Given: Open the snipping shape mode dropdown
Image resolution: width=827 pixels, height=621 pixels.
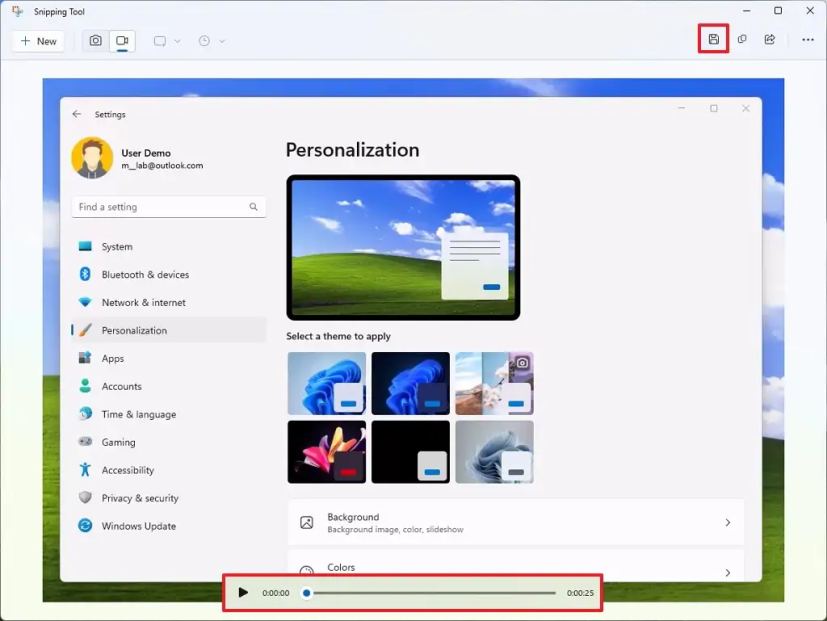Looking at the screenshot, I should coord(167,41).
